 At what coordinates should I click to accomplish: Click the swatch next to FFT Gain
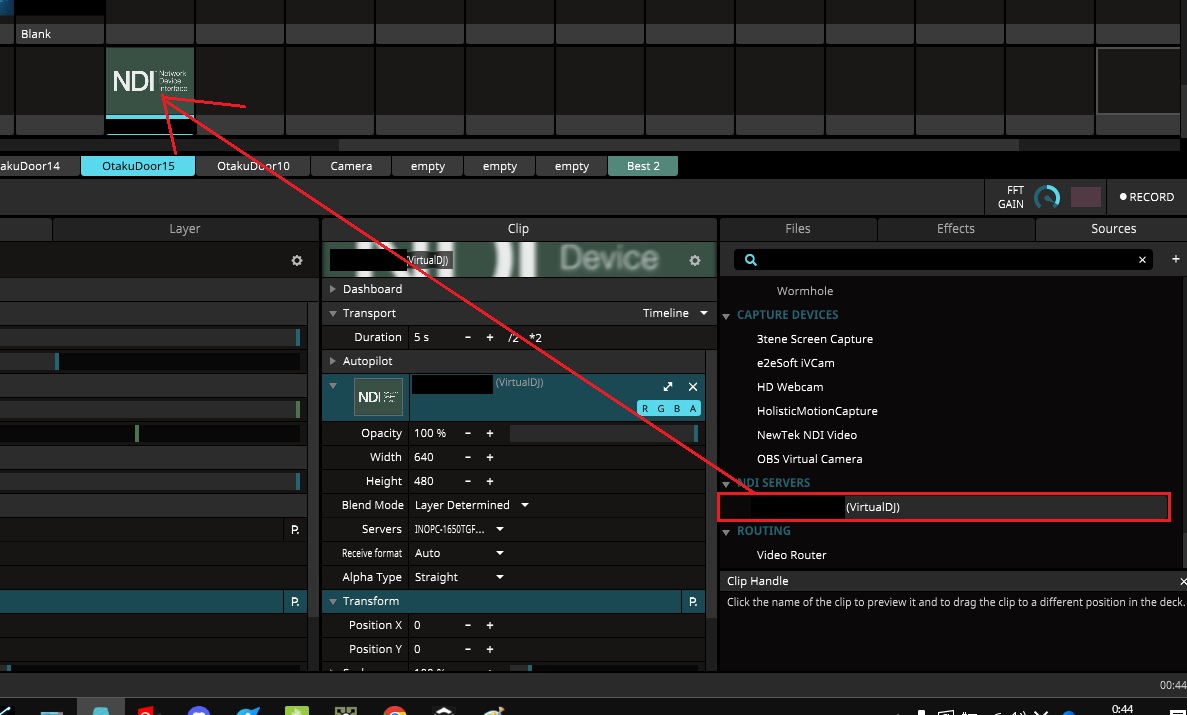(1086, 197)
